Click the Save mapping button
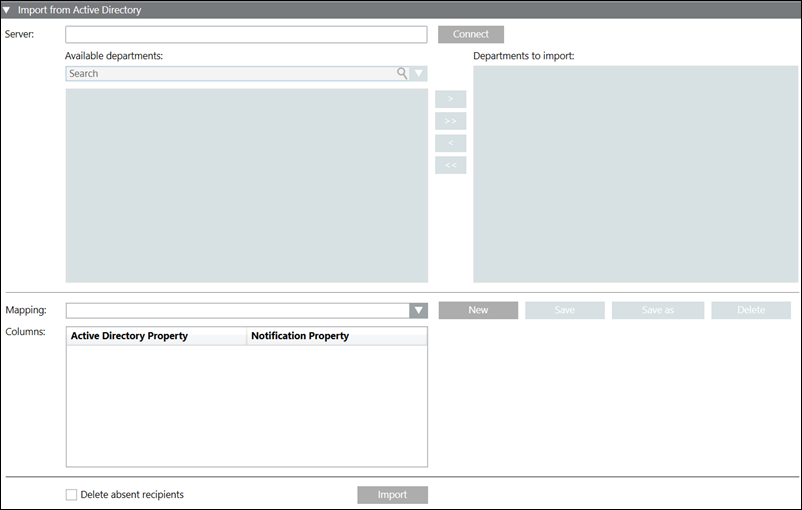802x510 pixels. coord(565,310)
